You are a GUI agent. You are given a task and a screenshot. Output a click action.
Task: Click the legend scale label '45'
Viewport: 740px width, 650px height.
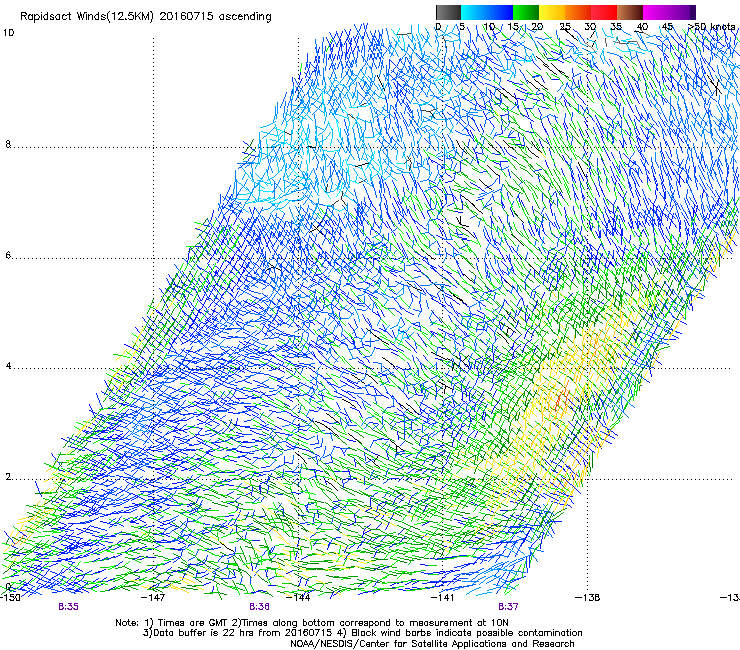click(x=667, y=27)
